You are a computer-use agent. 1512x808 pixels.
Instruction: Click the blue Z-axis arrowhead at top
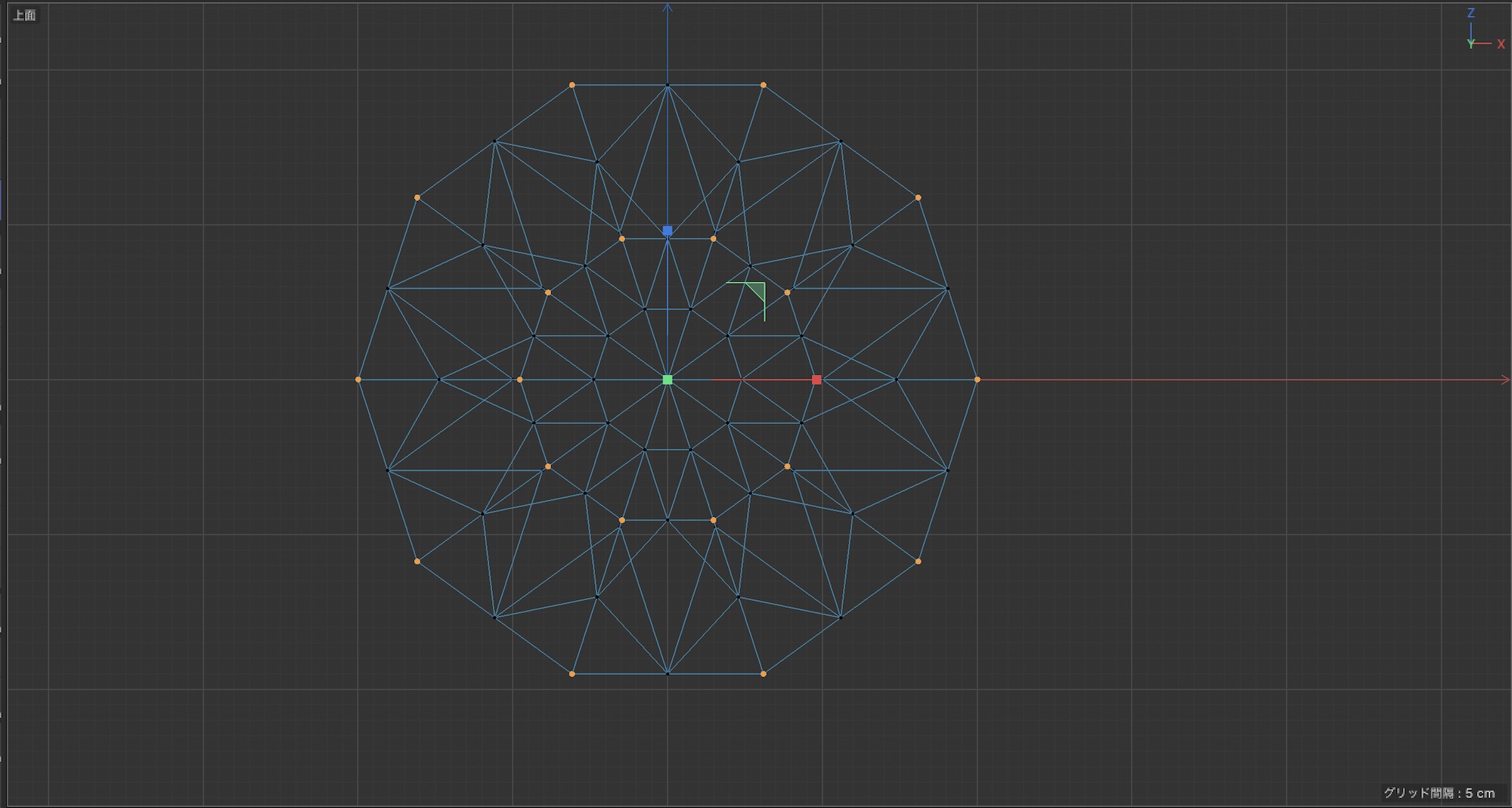[x=668, y=8]
